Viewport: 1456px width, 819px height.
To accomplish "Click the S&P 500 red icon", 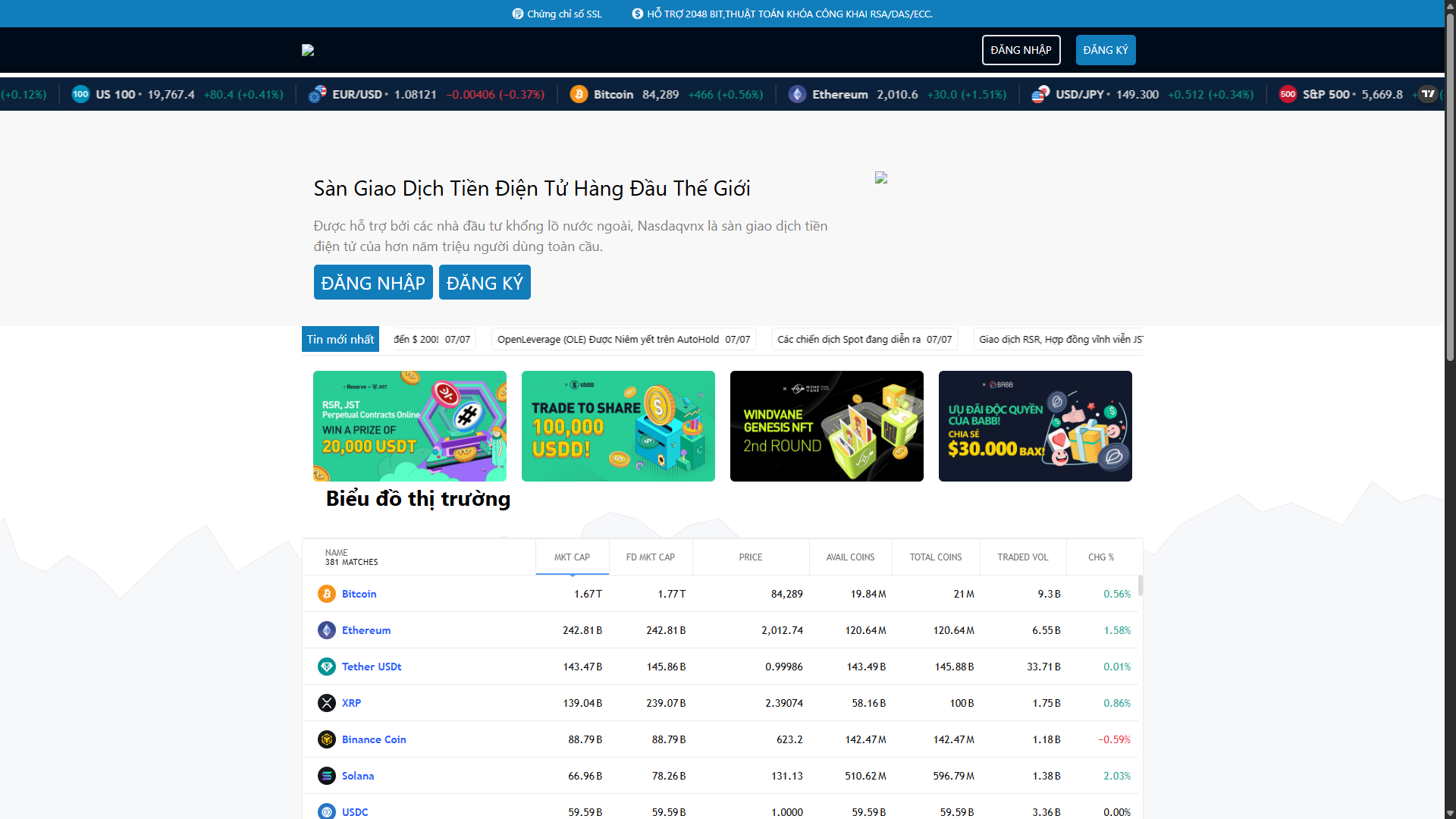I will pyautogui.click(x=1288, y=94).
